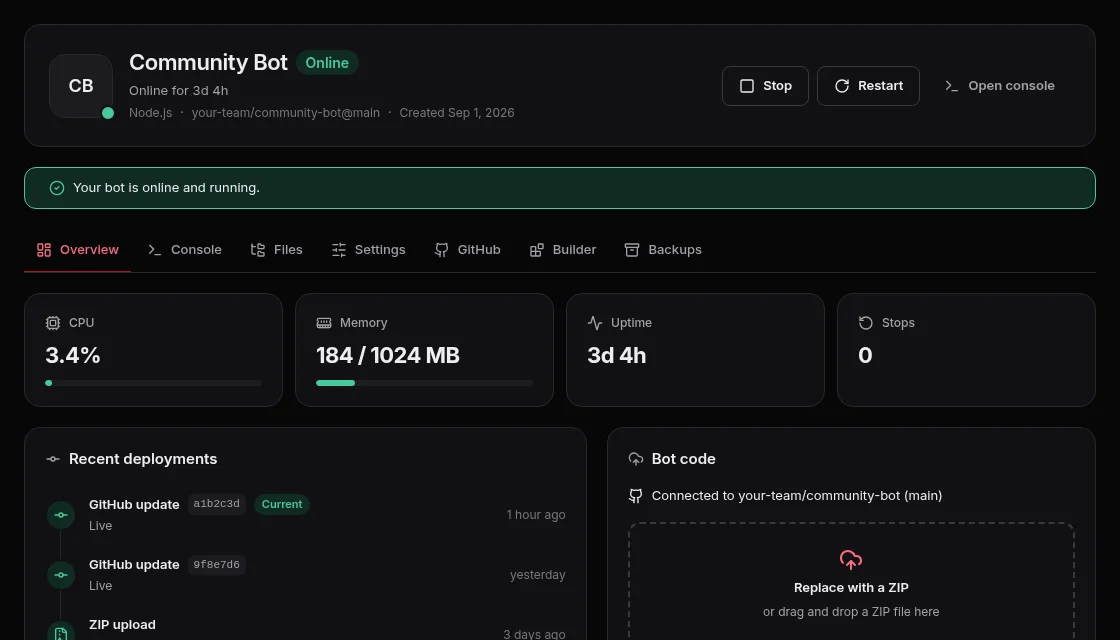Image resolution: width=1120 pixels, height=640 pixels.
Task: Click the ZIP upload file icon
Action: pos(61,634)
